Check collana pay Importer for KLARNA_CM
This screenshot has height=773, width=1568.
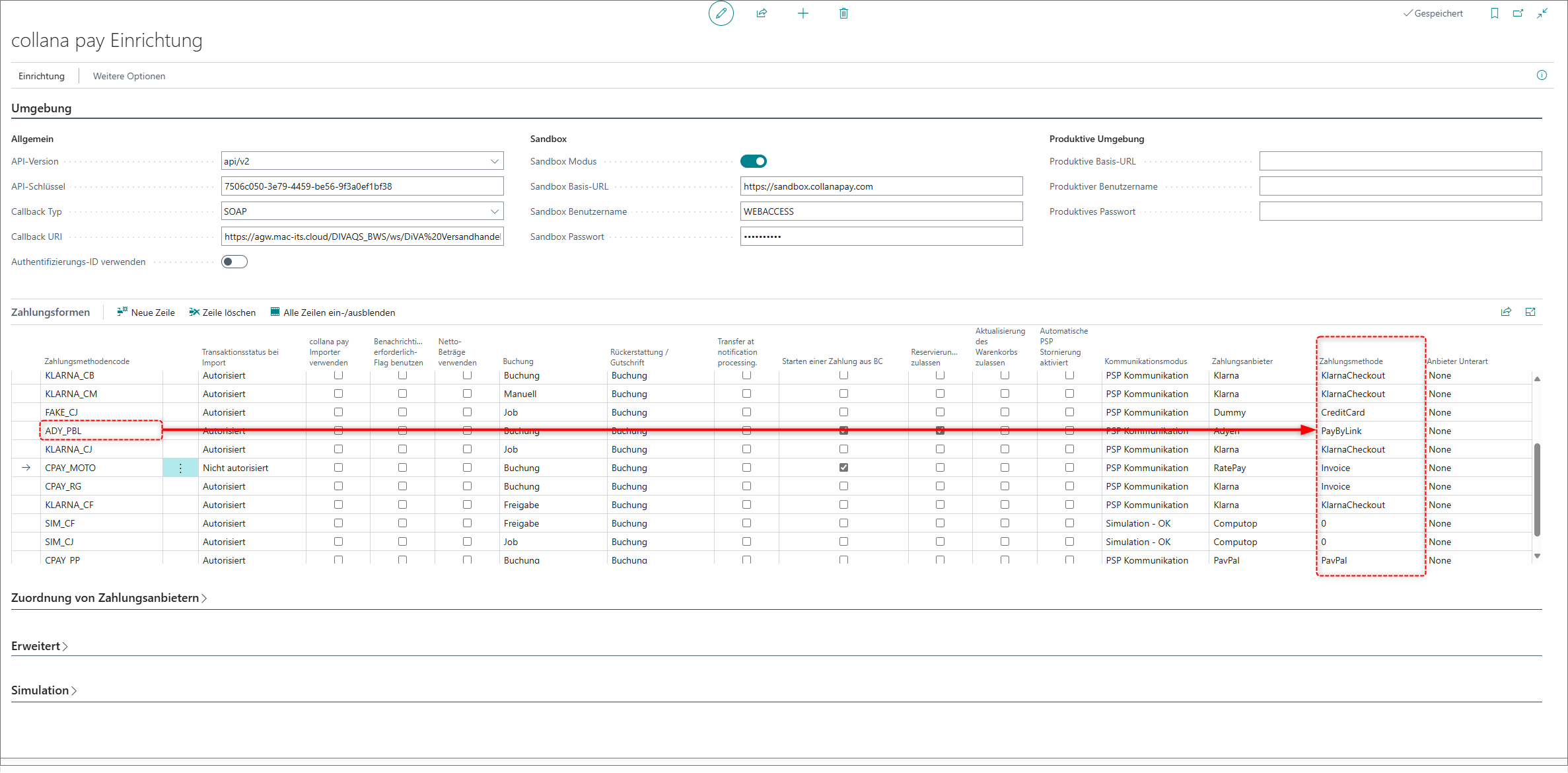pyautogui.click(x=338, y=394)
